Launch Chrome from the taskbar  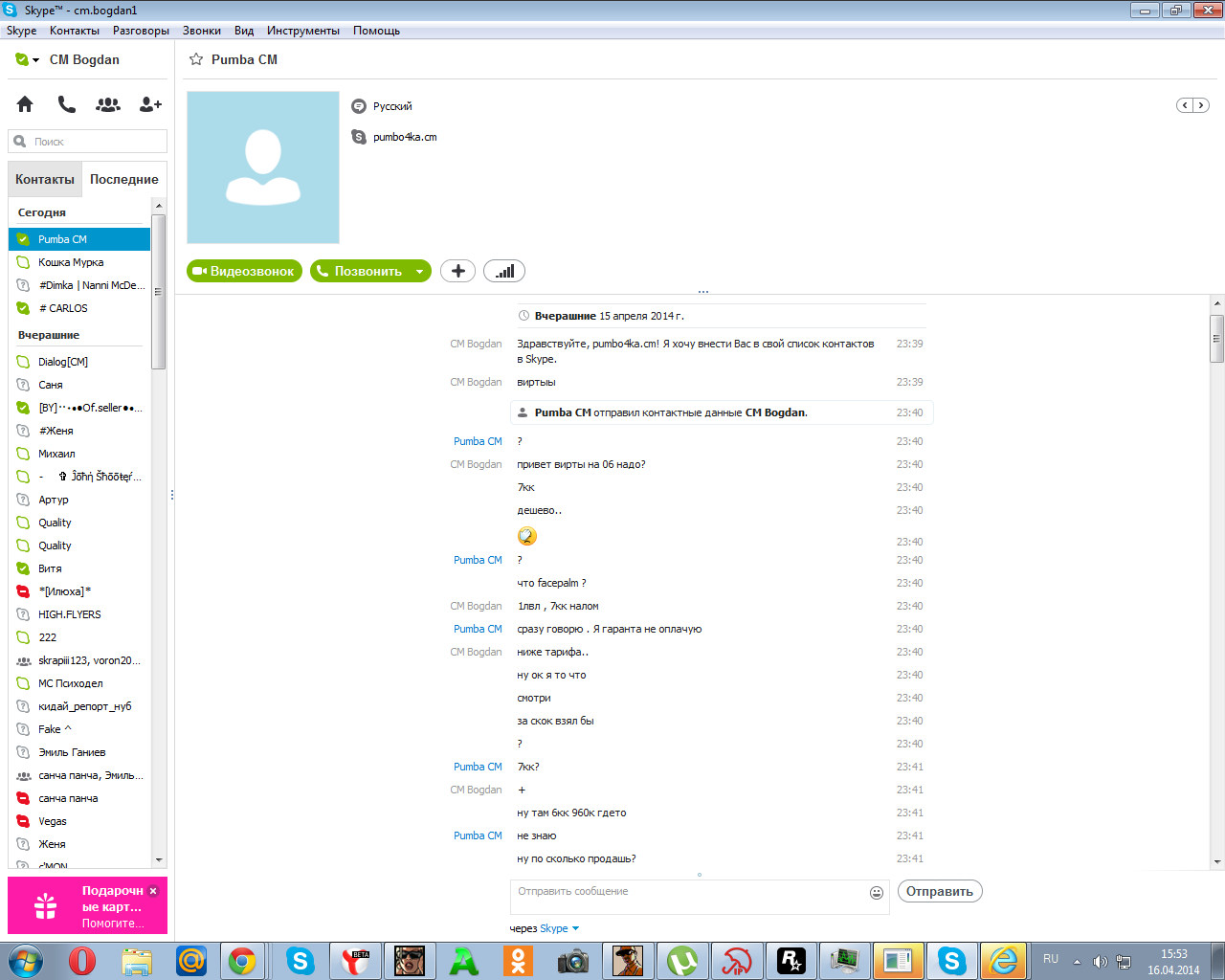pos(242,961)
